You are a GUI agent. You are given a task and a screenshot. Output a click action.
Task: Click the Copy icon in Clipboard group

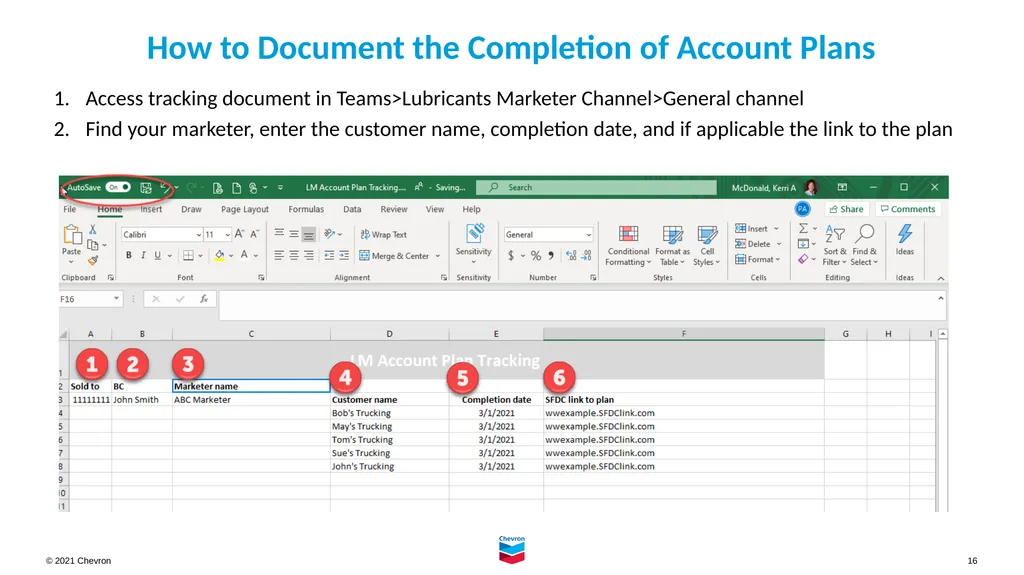93,245
